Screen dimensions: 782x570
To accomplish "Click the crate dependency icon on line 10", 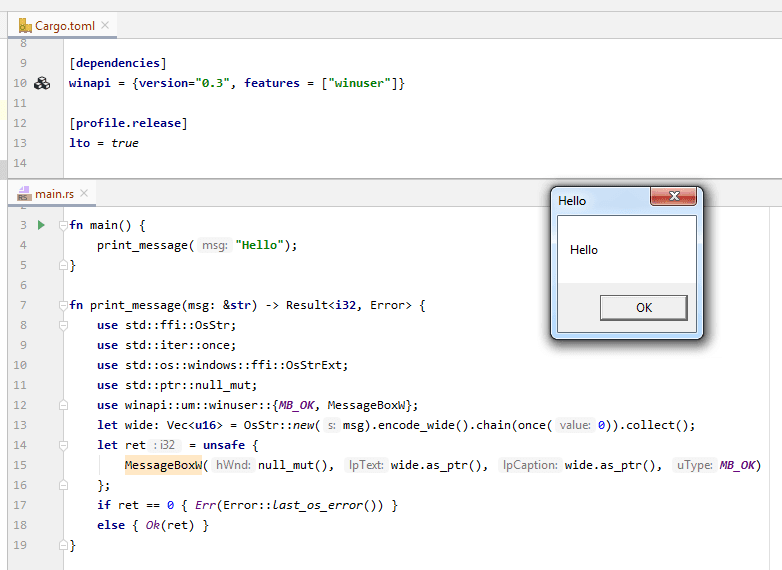I will (42, 83).
